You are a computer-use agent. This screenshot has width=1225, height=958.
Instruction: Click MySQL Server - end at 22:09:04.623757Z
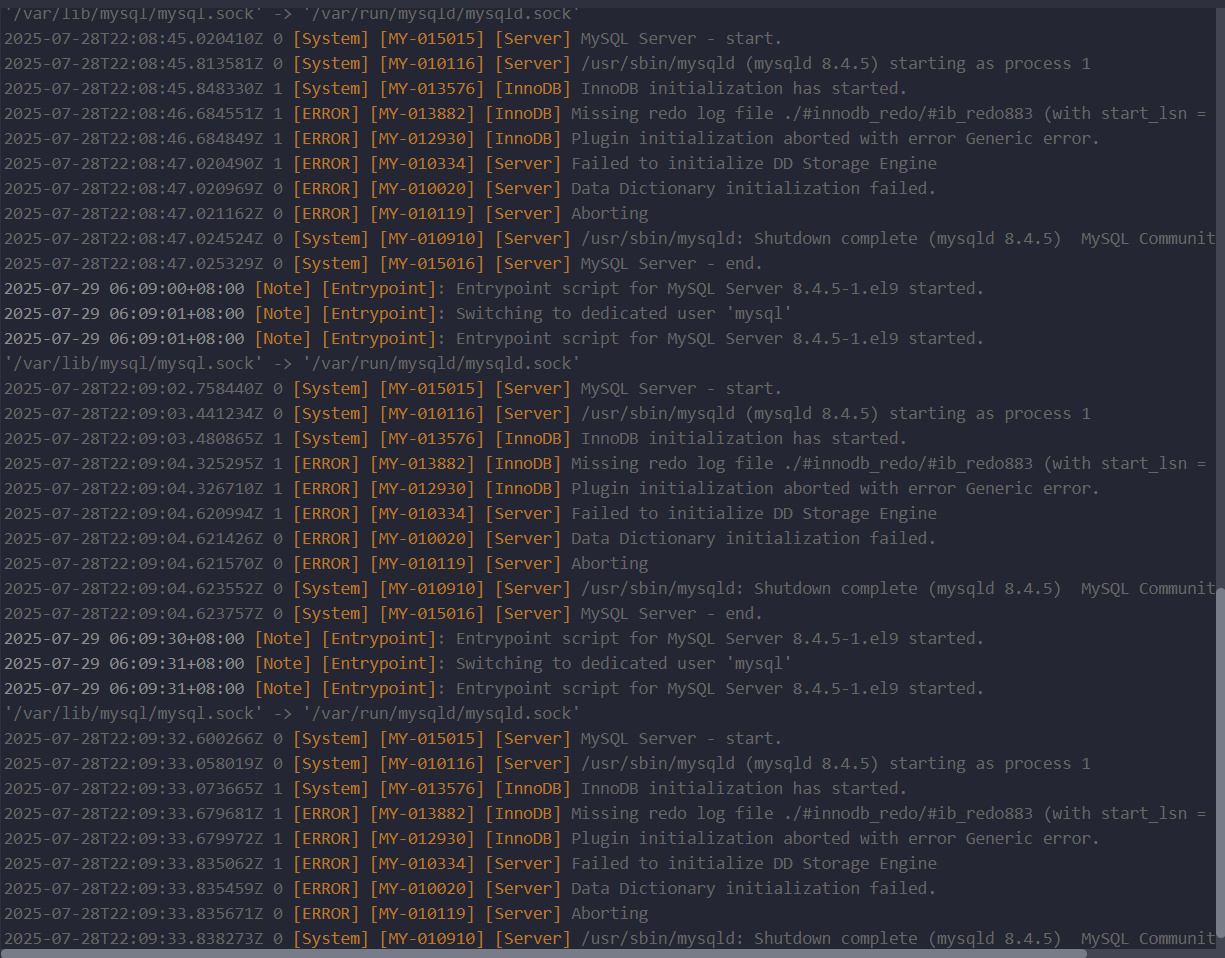[671, 613]
